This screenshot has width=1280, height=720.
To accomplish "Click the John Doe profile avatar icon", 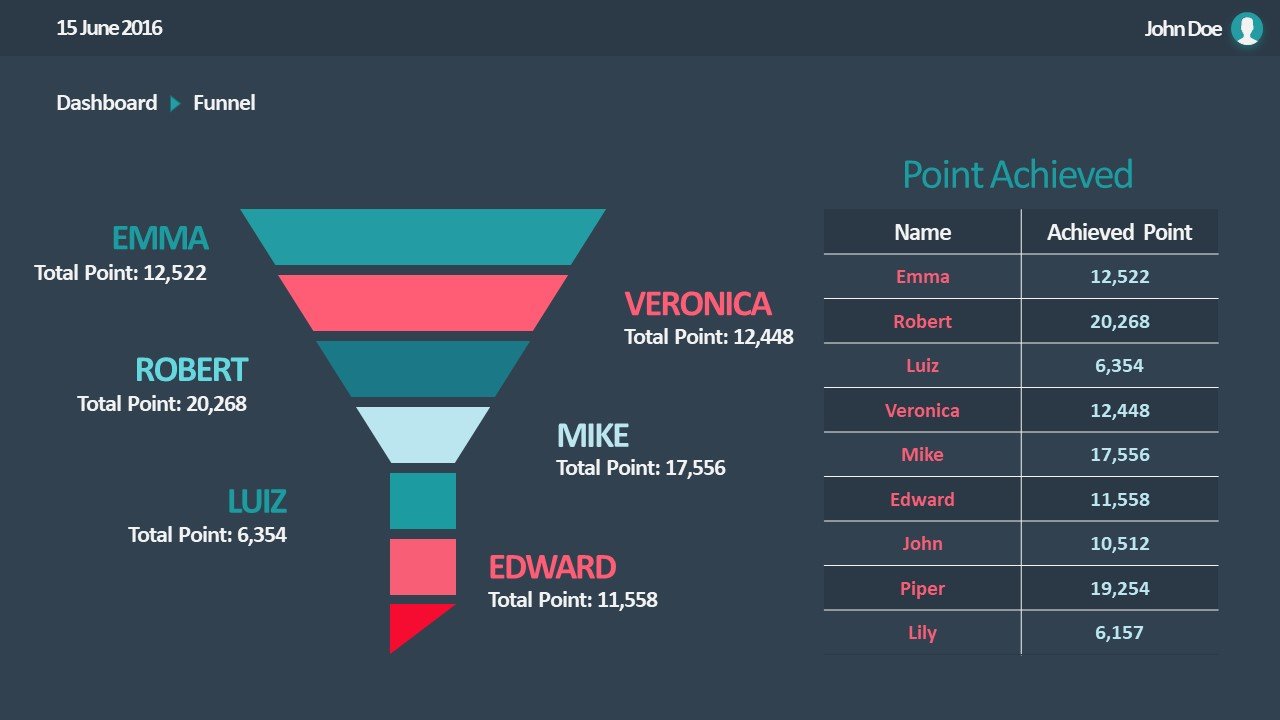I will tap(1246, 29).
